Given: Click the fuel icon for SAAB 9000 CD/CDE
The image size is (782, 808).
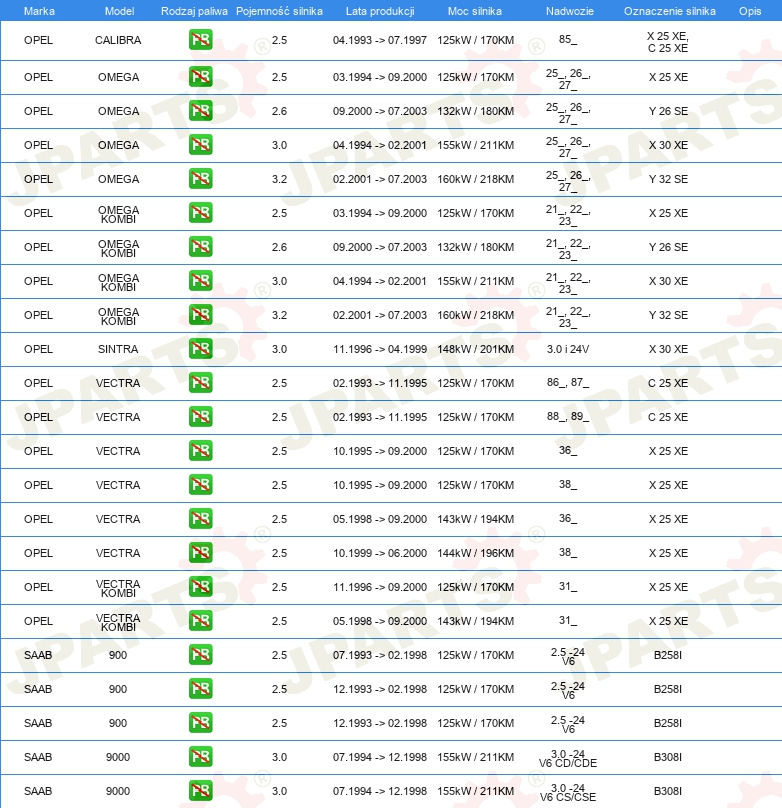Looking at the screenshot, I should [200, 757].
